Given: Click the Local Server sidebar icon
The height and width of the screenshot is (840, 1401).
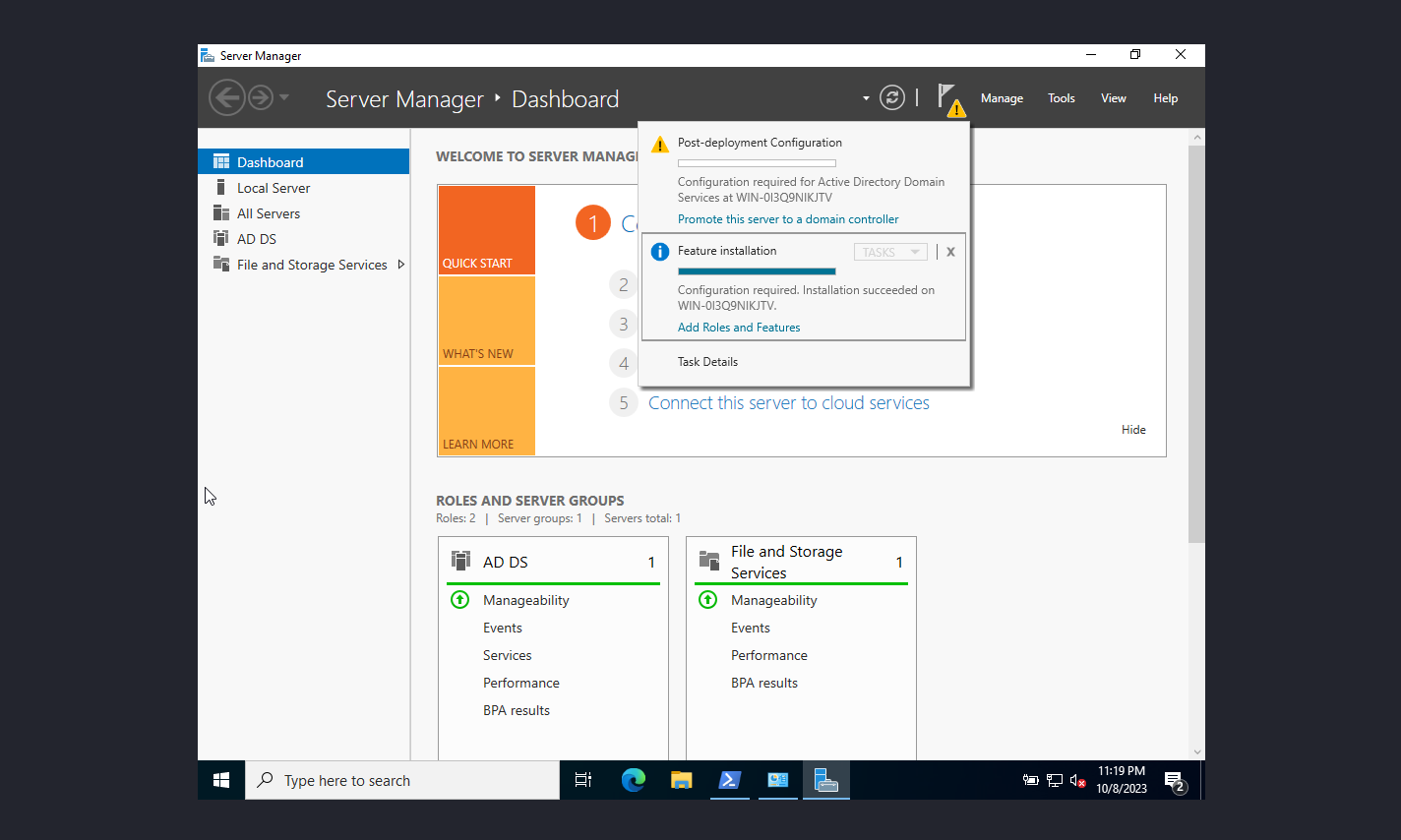Looking at the screenshot, I should coord(221,187).
